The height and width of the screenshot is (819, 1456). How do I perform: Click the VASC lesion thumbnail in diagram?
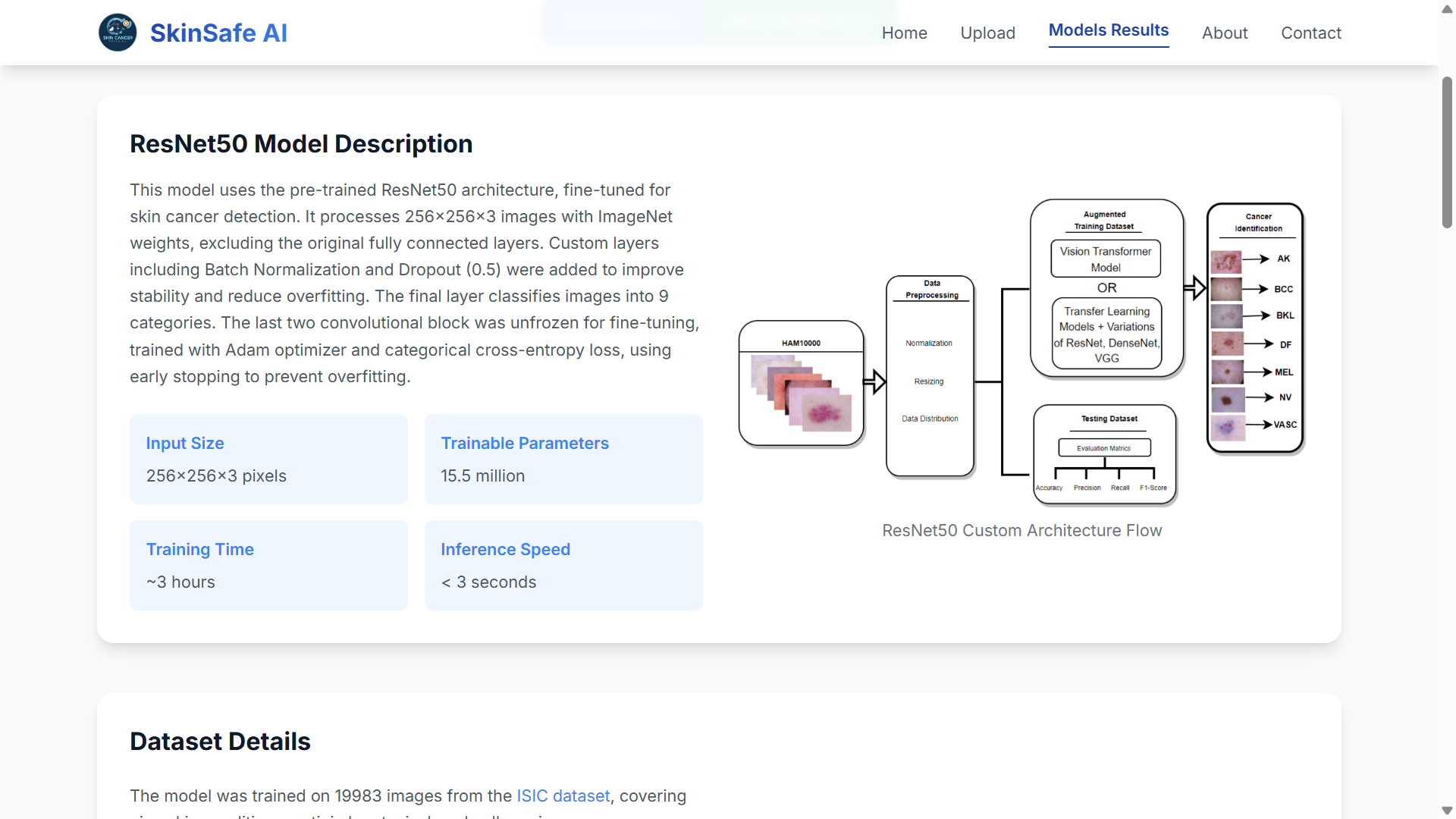coord(1227,427)
